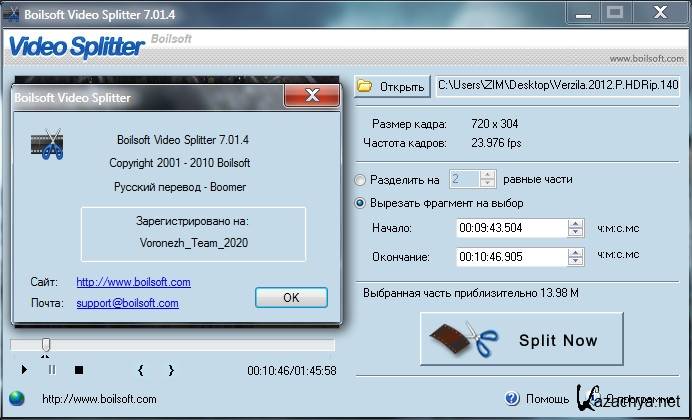Decrease the "Окончание" time with down arrow
Screen dimensions: 692x420
pos(575,262)
